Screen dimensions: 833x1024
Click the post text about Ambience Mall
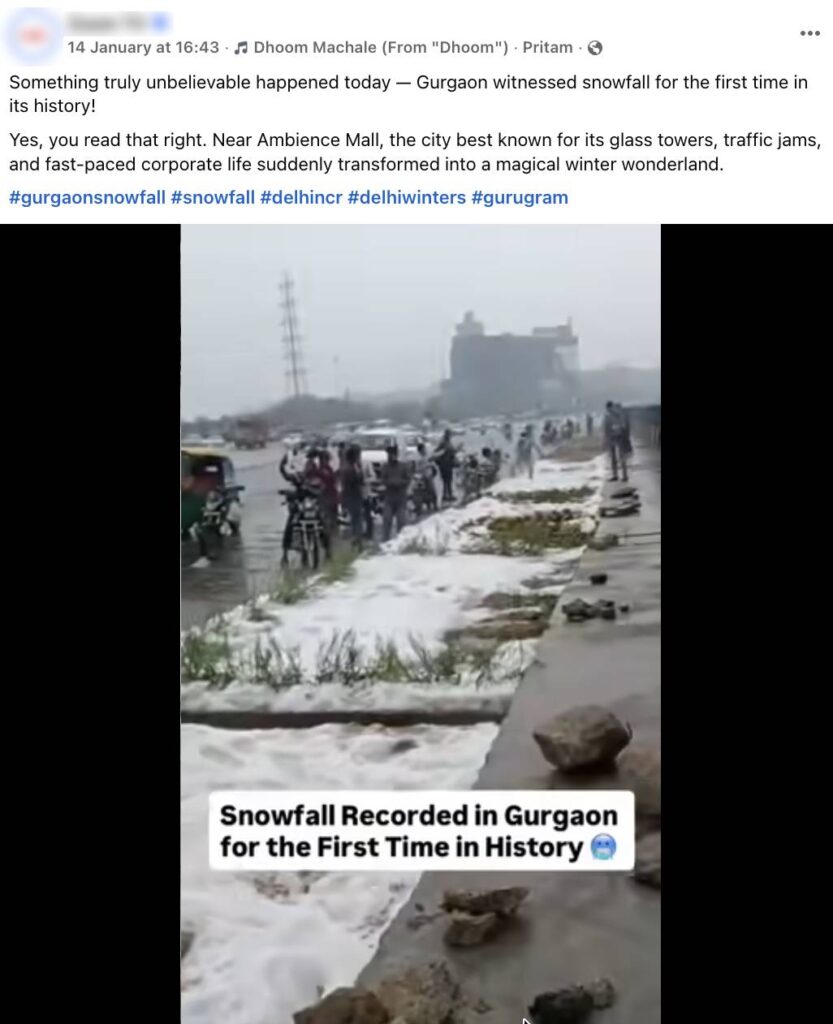tap(415, 152)
